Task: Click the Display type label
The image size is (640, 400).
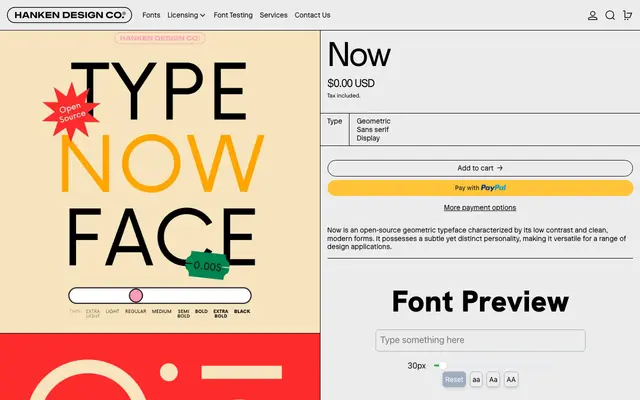Action: click(x=368, y=138)
